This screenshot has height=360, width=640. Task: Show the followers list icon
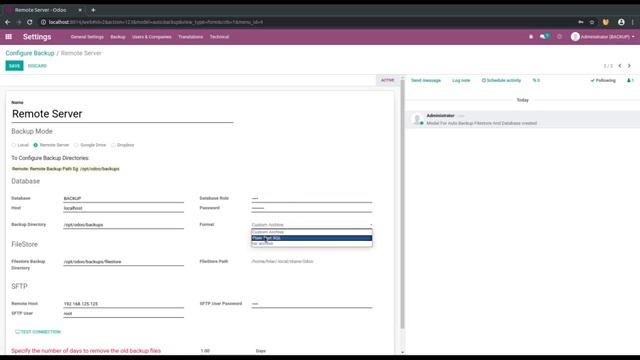pos(630,80)
